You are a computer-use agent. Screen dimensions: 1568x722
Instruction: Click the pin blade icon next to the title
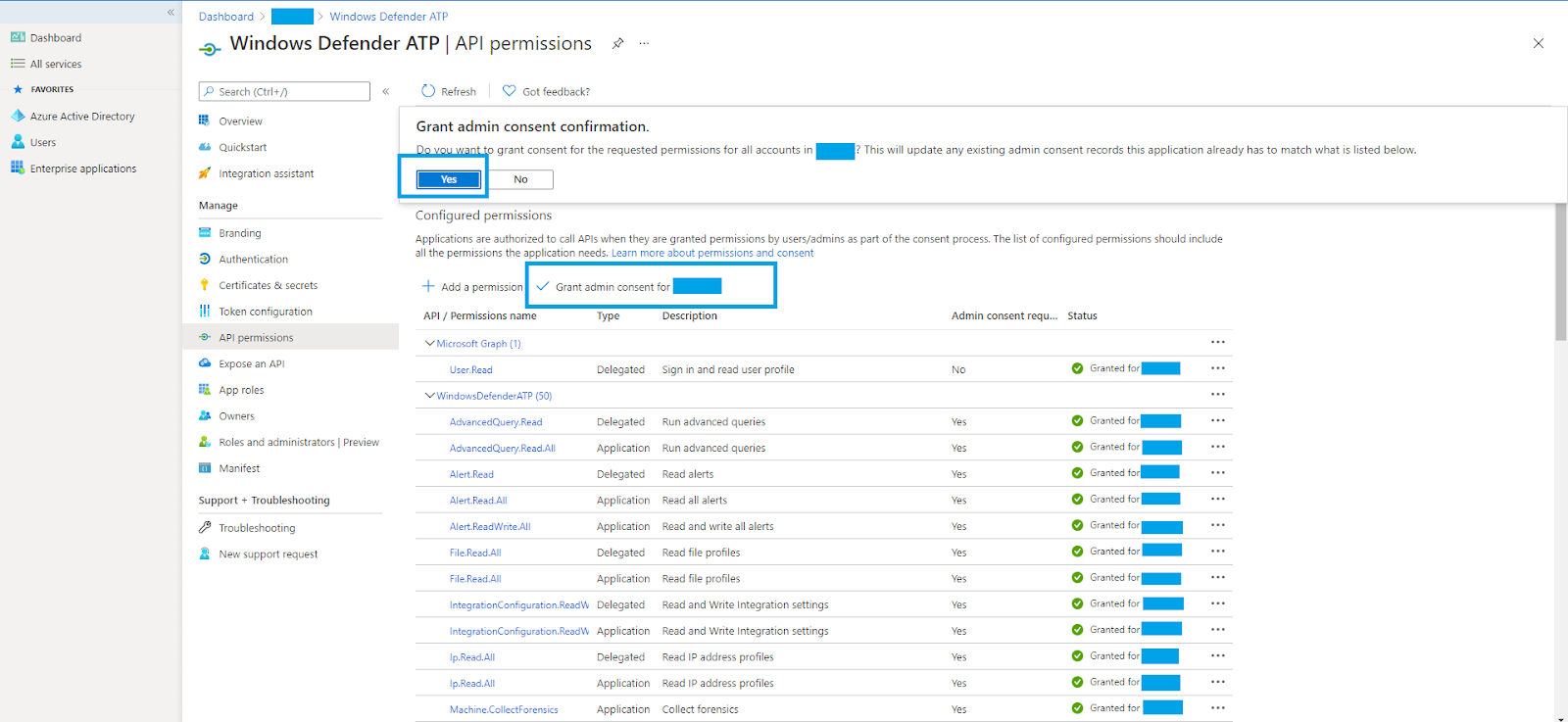coord(617,43)
